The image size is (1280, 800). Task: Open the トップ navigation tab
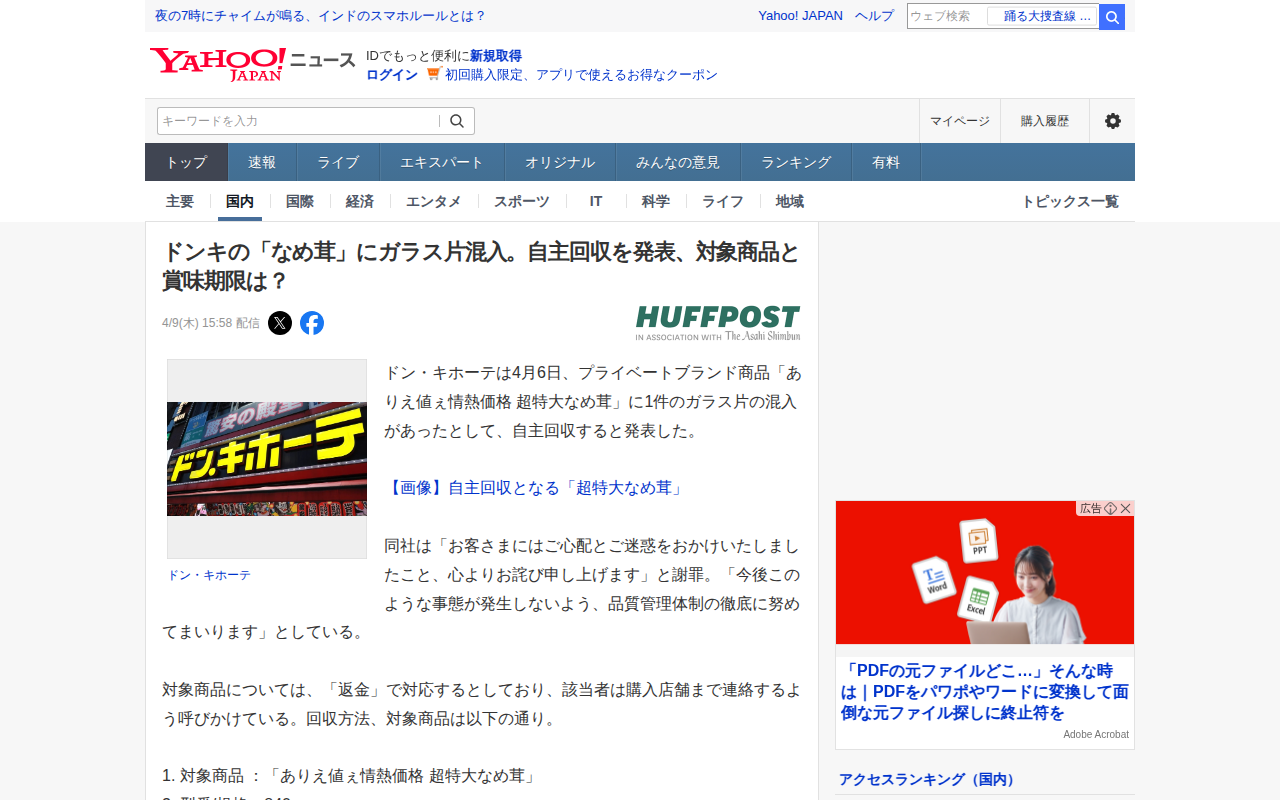[186, 162]
